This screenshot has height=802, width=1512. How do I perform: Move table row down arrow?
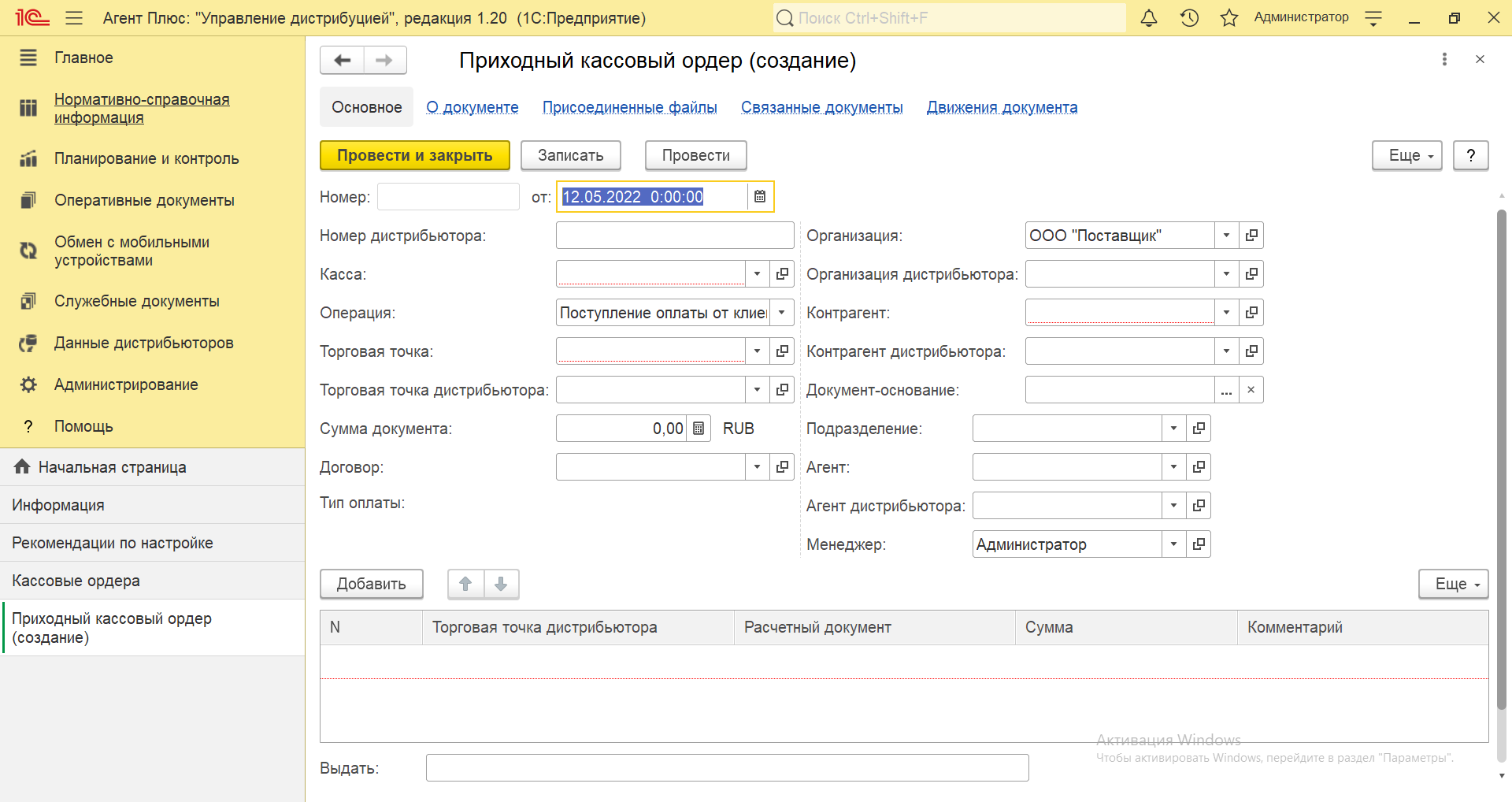click(x=501, y=584)
